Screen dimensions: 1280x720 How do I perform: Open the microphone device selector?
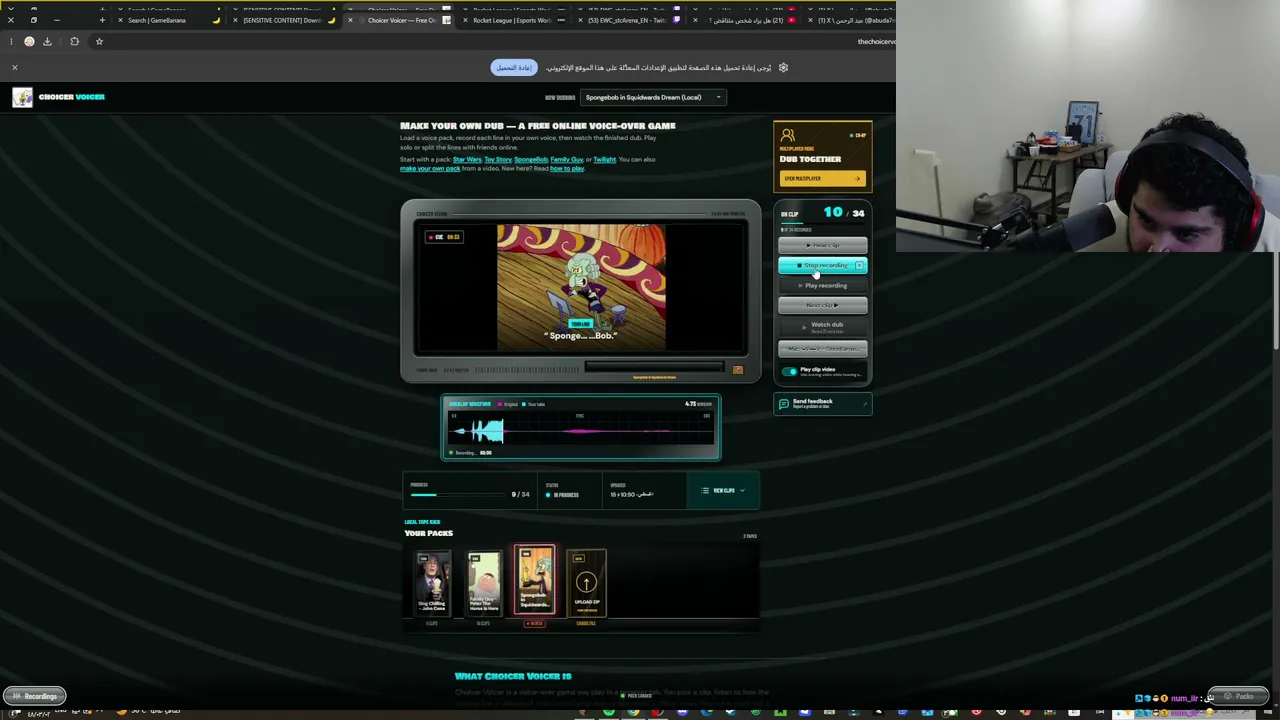click(x=823, y=349)
